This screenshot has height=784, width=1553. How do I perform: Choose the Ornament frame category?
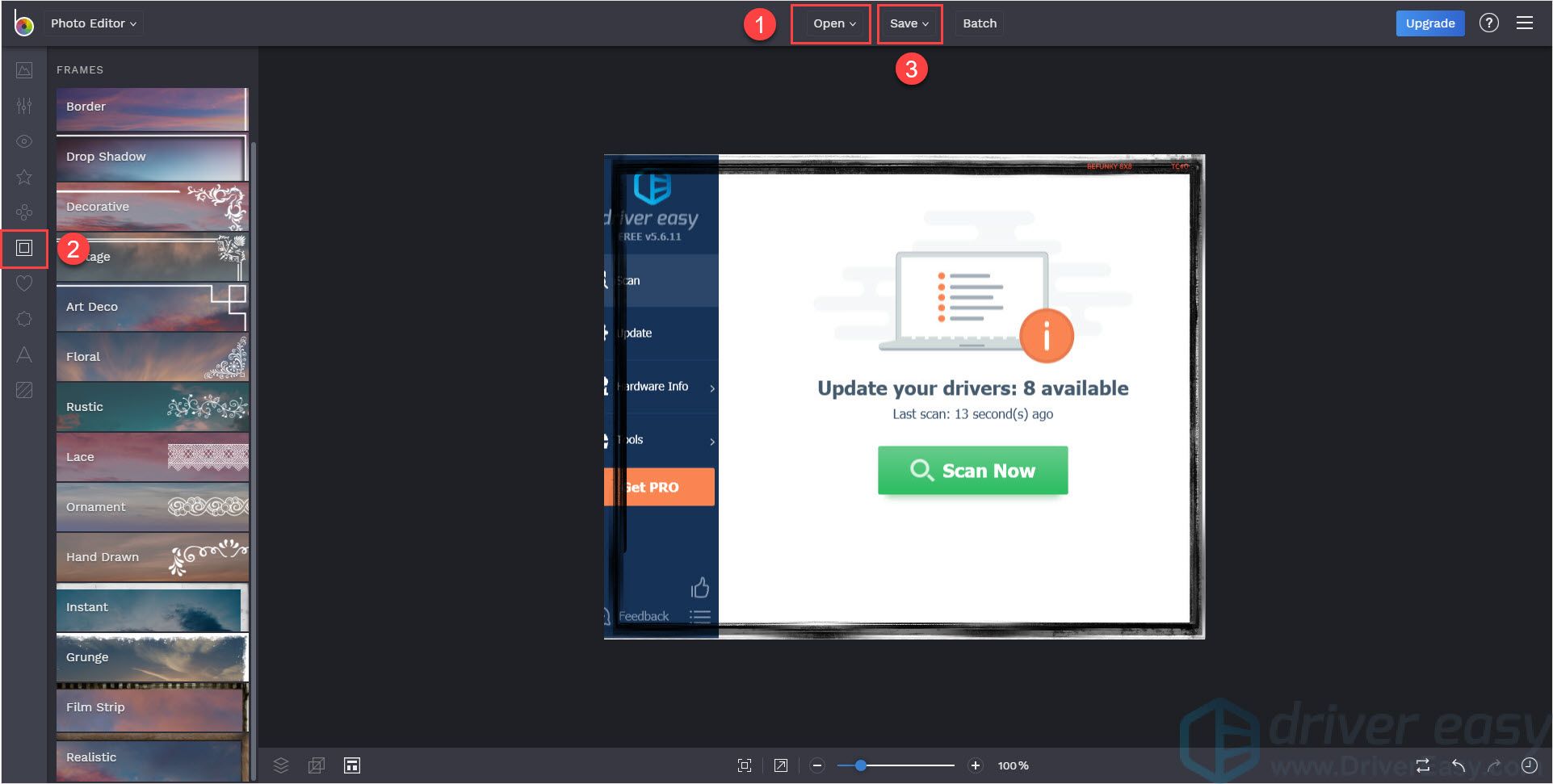pos(152,508)
